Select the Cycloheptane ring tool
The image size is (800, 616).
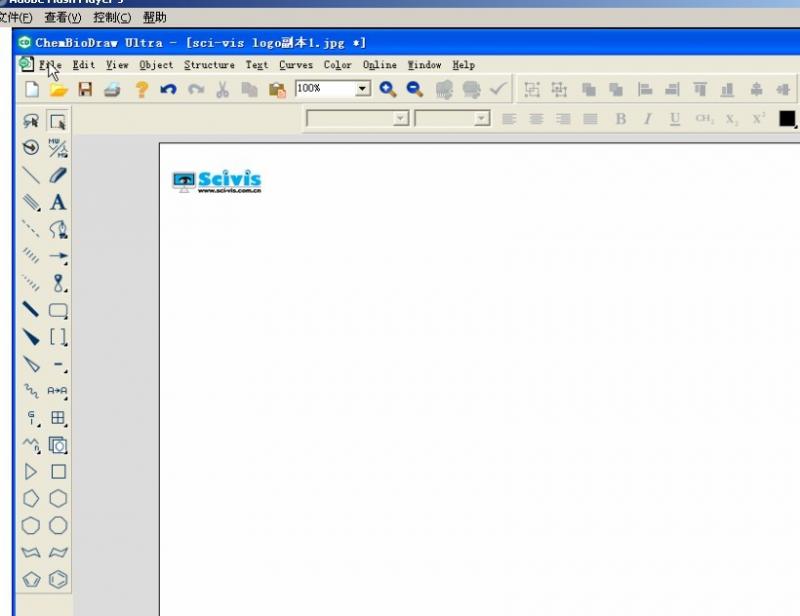pos(31,526)
